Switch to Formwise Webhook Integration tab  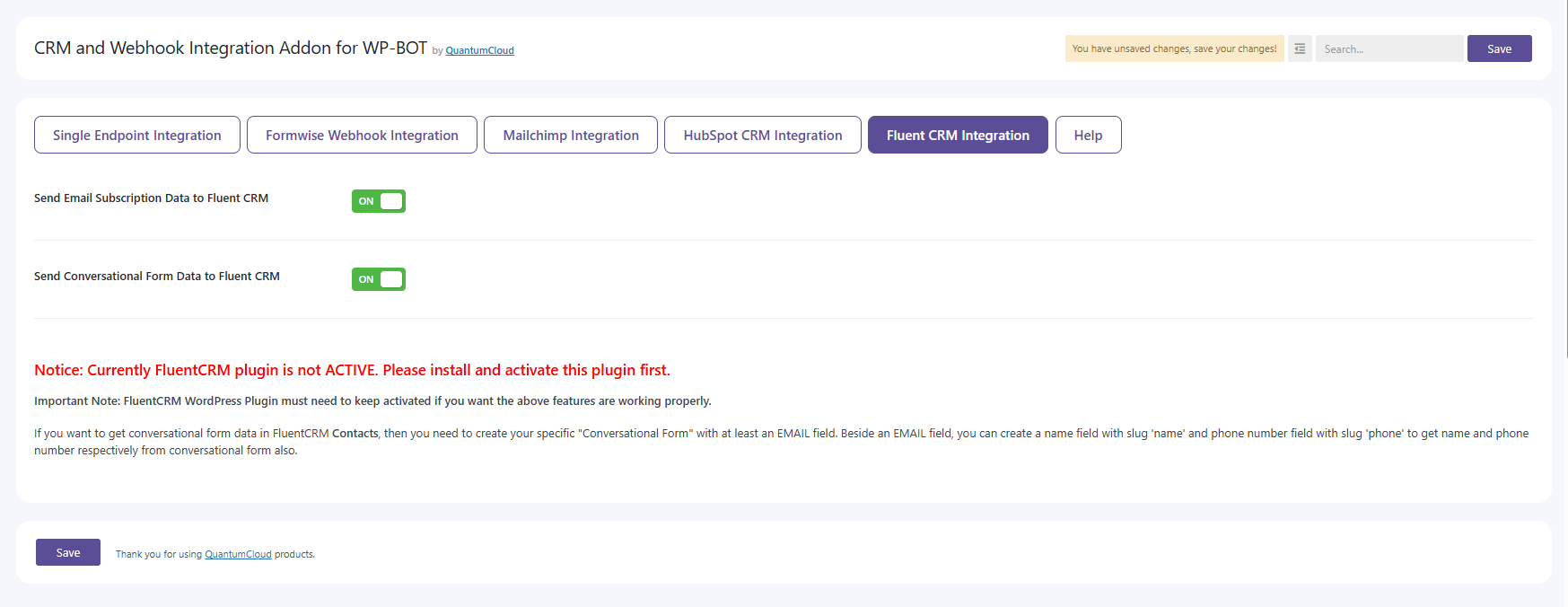coord(362,135)
